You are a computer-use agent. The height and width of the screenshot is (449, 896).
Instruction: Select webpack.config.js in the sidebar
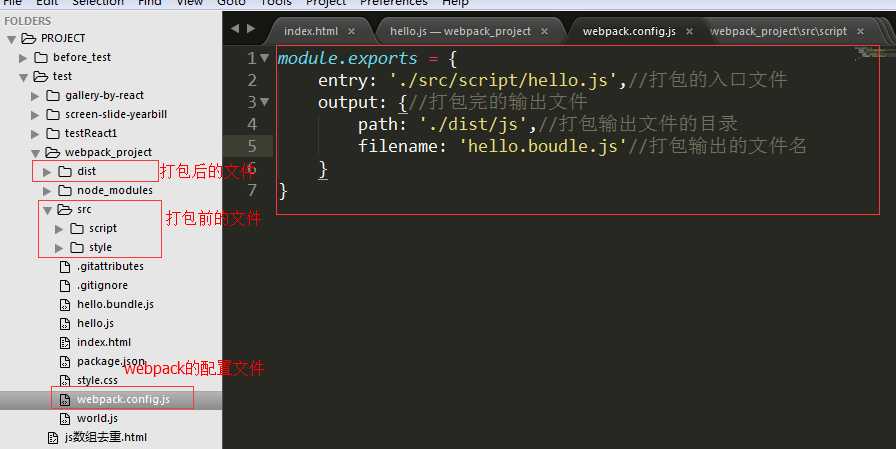pyautogui.click(x=123, y=399)
